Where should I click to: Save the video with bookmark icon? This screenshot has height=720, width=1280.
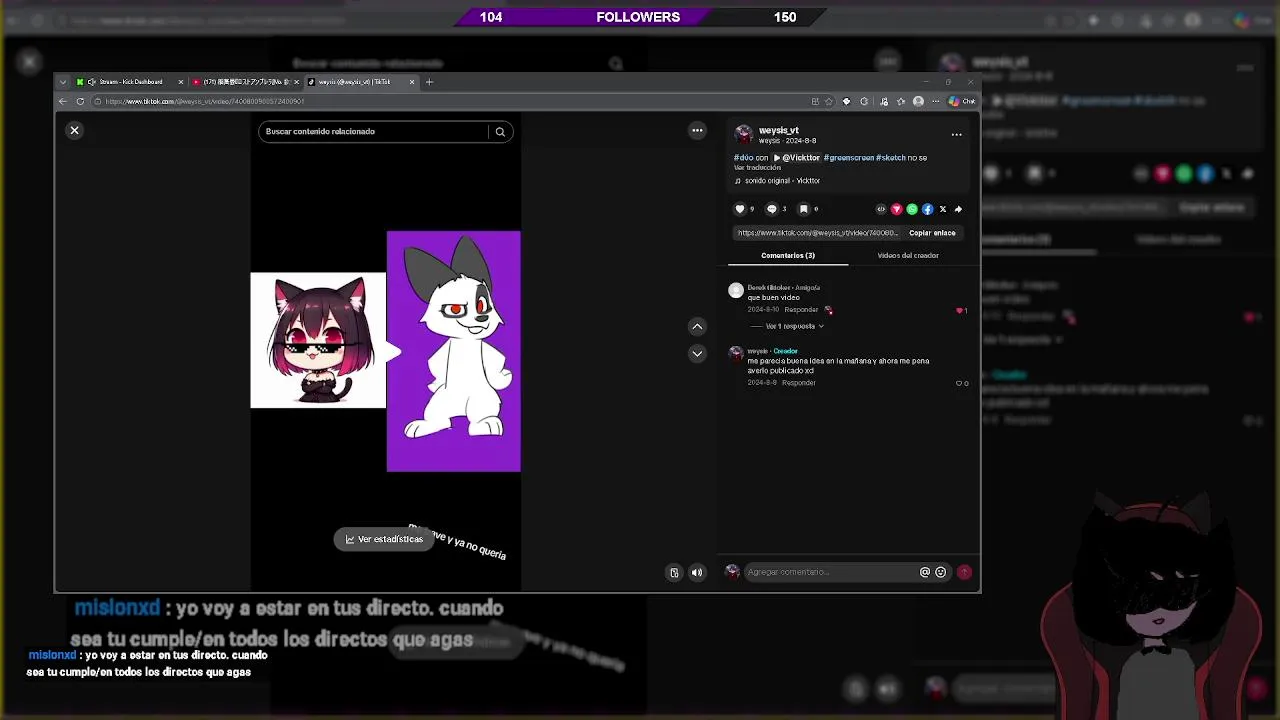coord(803,209)
